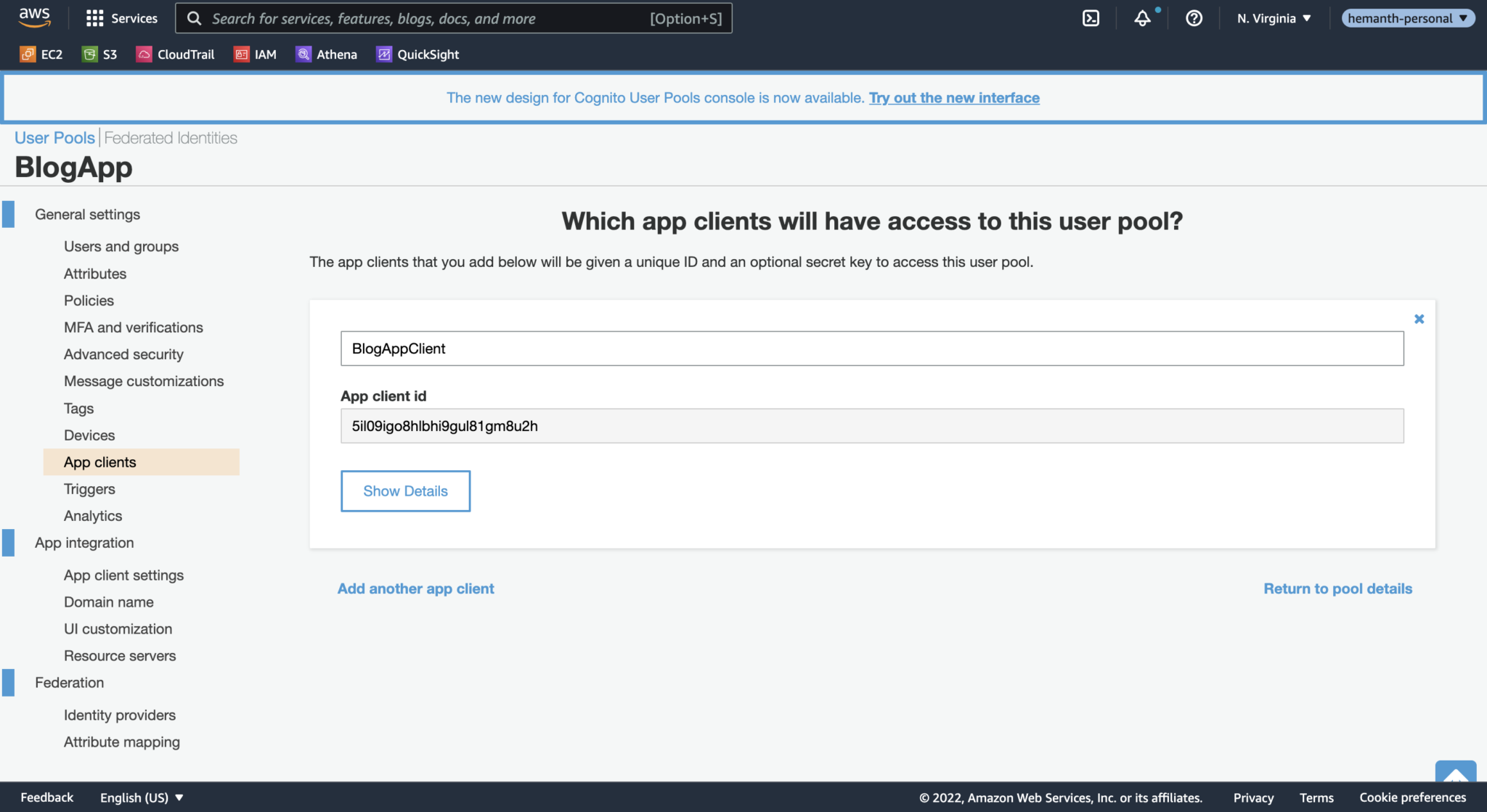Click the Feedback footer link
The image size is (1487, 812).
click(x=46, y=797)
